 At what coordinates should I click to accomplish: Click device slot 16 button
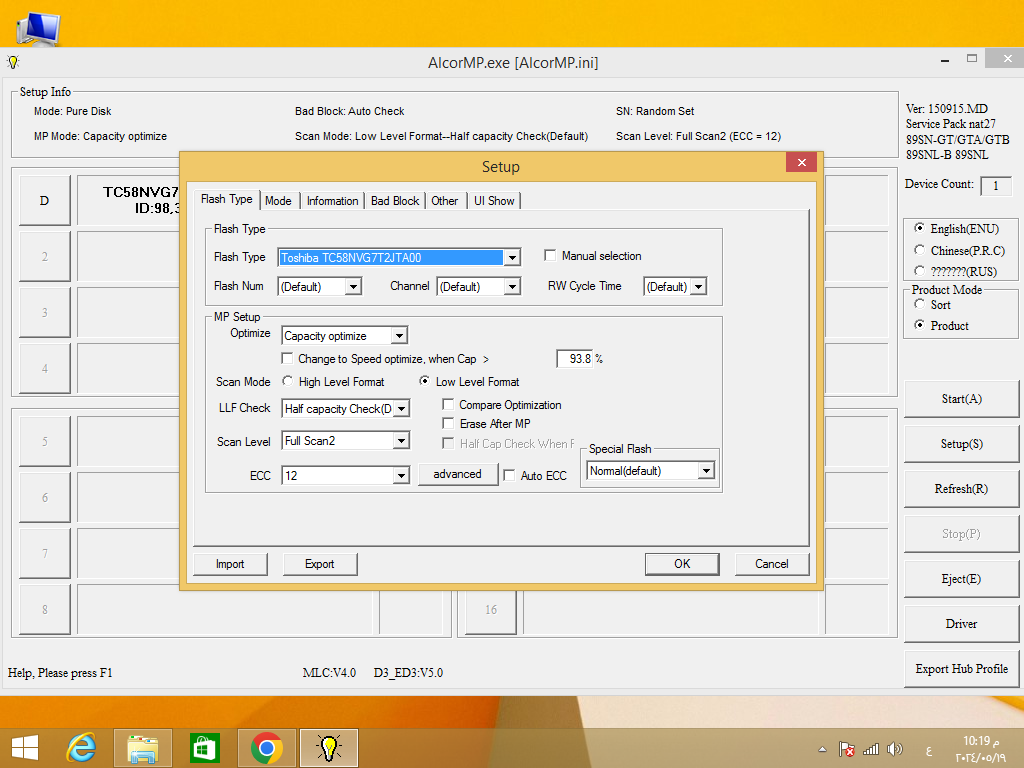[x=491, y=610]
